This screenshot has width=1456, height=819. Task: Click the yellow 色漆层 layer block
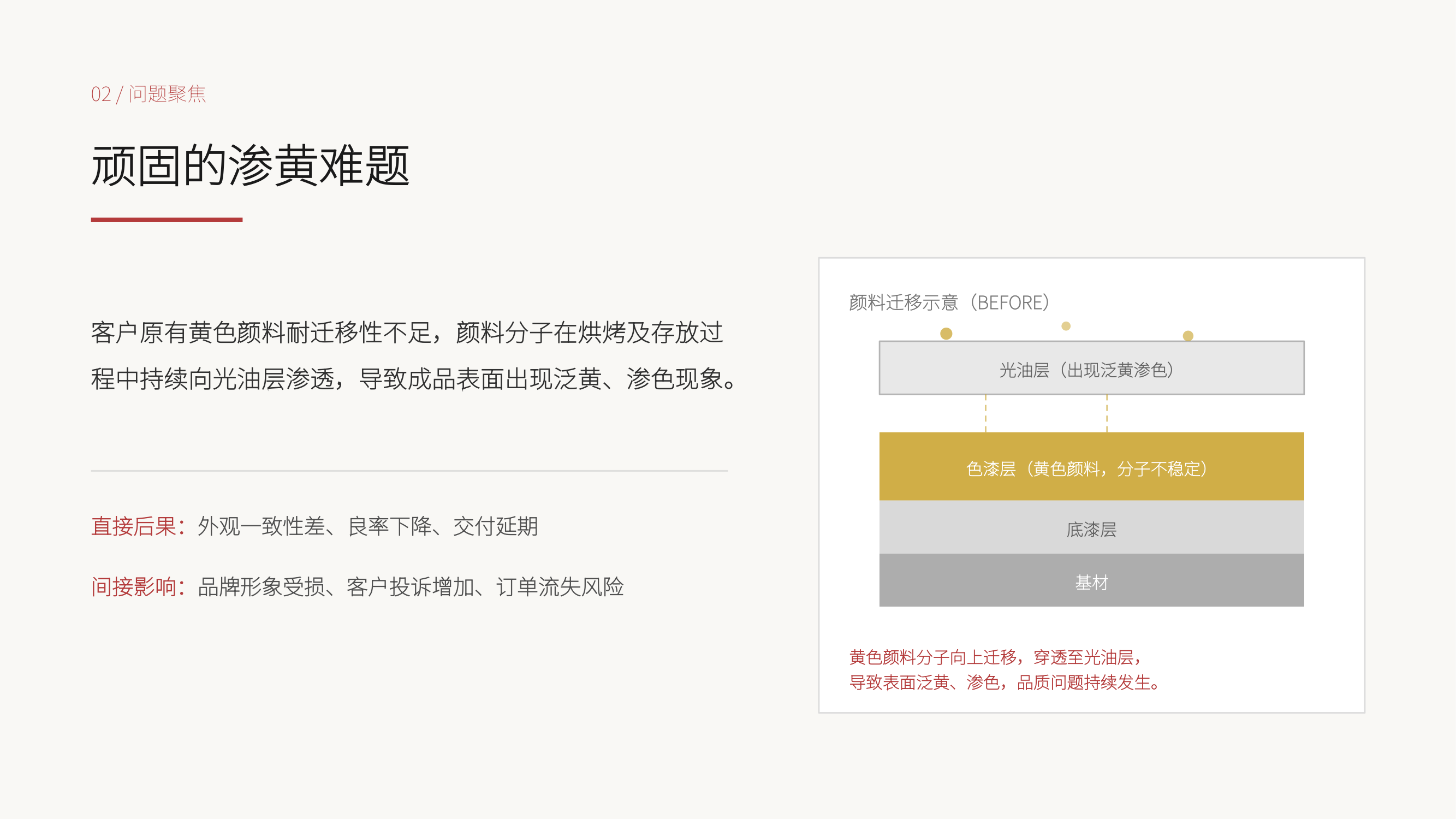[1091, 466]
